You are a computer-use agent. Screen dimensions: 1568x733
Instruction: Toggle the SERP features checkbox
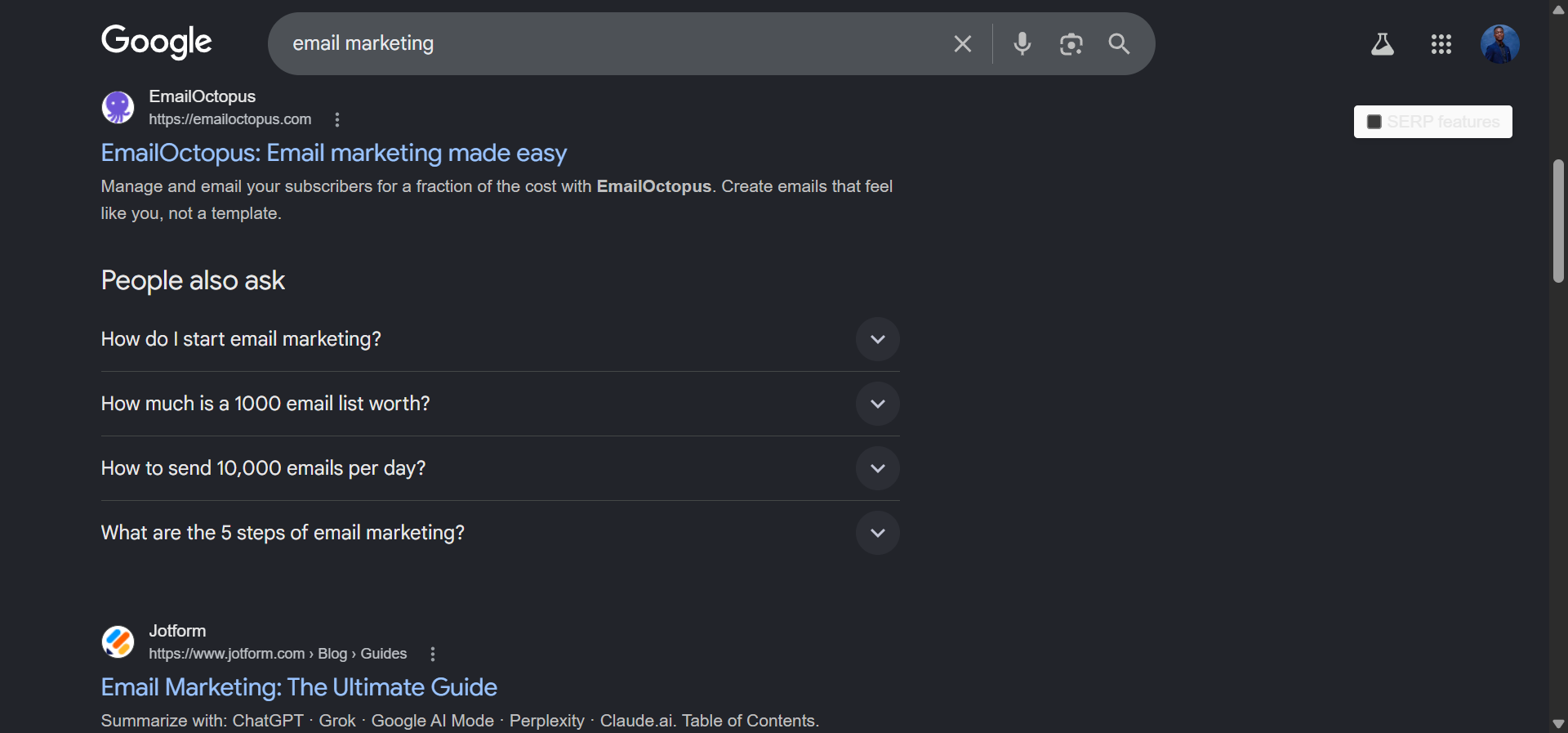[x=1374, y=122]
